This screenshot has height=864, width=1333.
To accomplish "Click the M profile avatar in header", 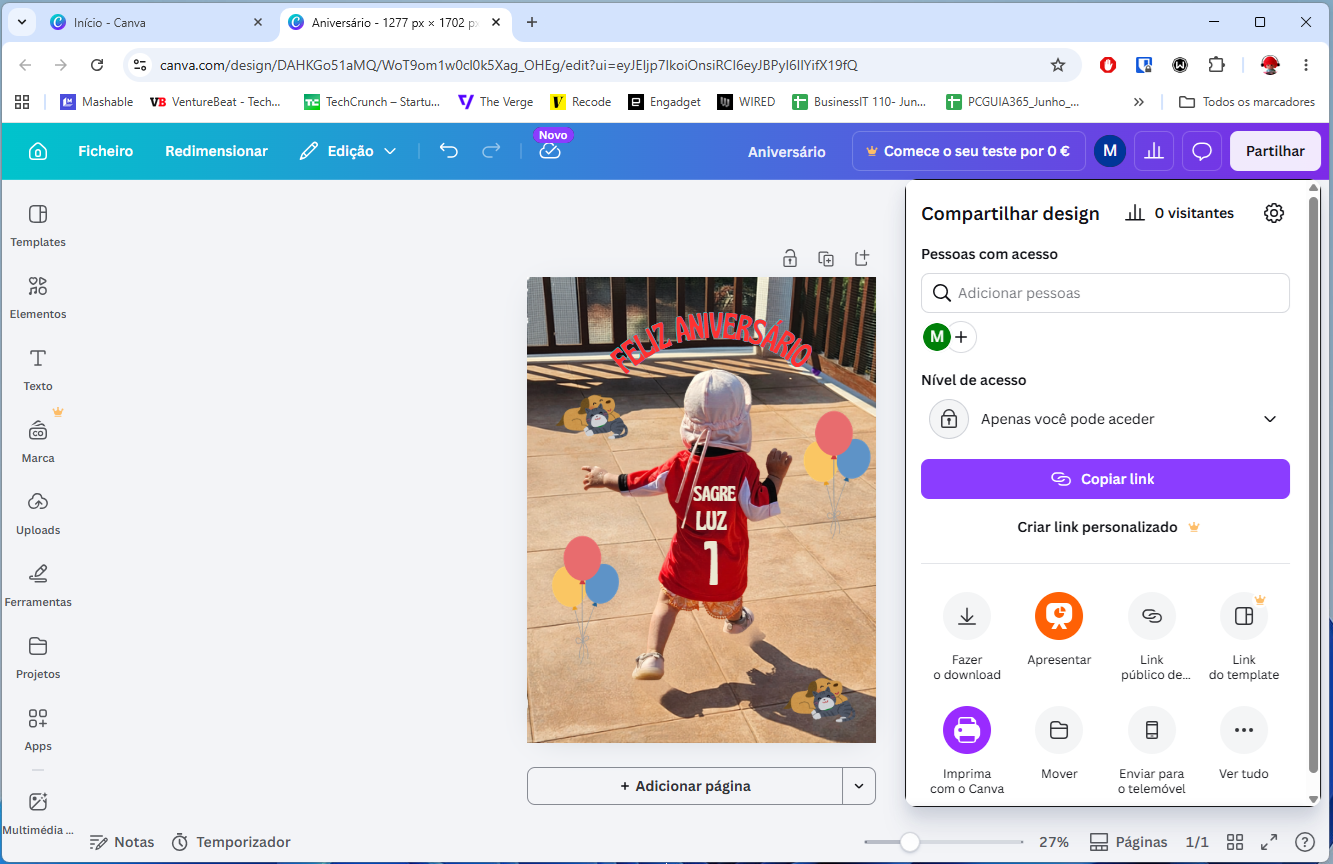I will (1110, 151).
